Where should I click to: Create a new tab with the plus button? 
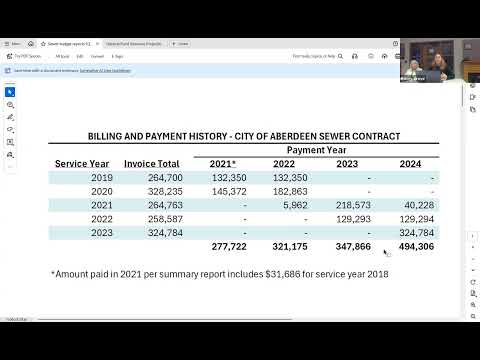point(180,44)
